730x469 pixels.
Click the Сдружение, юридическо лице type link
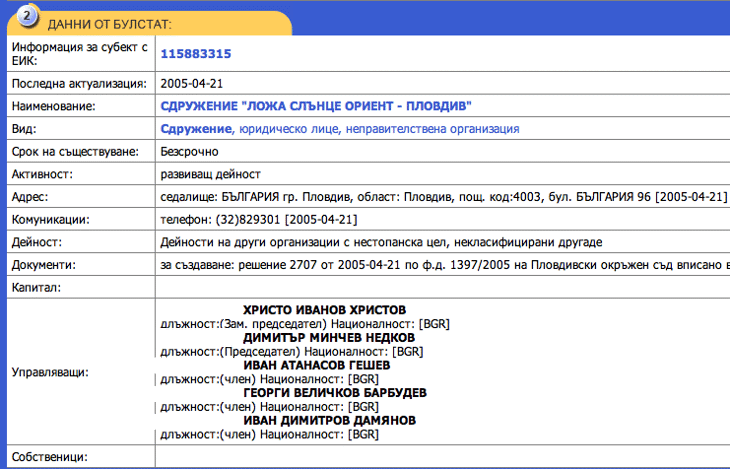(340, 129)
